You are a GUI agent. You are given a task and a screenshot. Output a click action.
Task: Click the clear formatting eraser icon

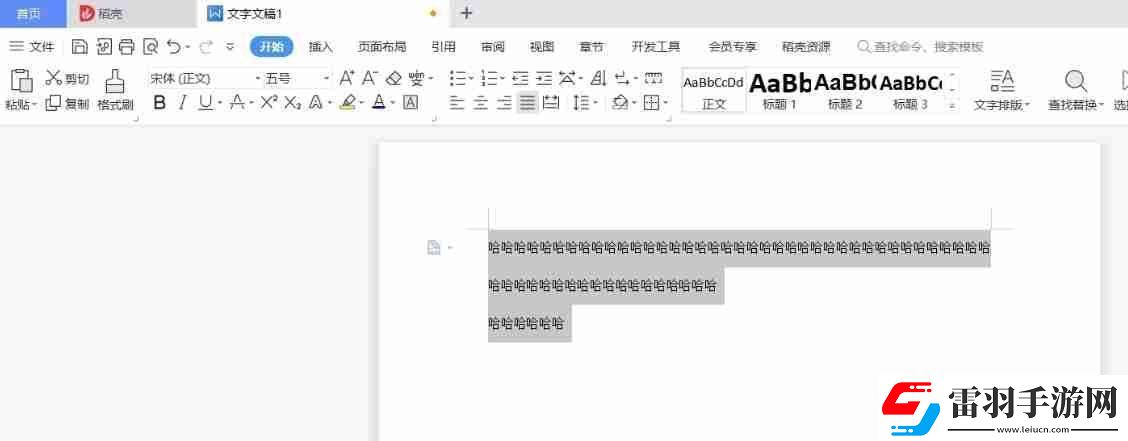[x=394, y=78]
